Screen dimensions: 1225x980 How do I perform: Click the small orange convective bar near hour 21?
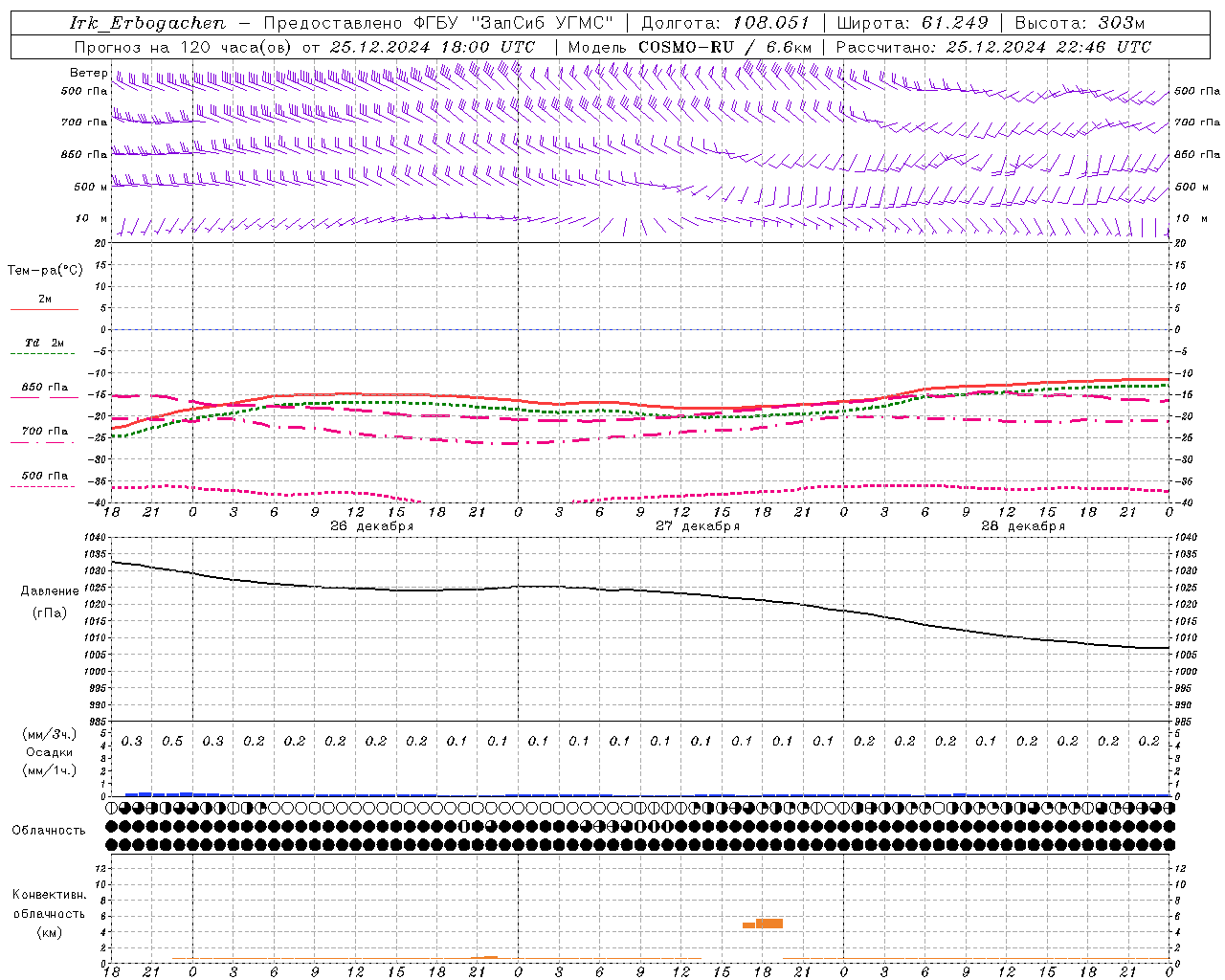pos(483,957)
